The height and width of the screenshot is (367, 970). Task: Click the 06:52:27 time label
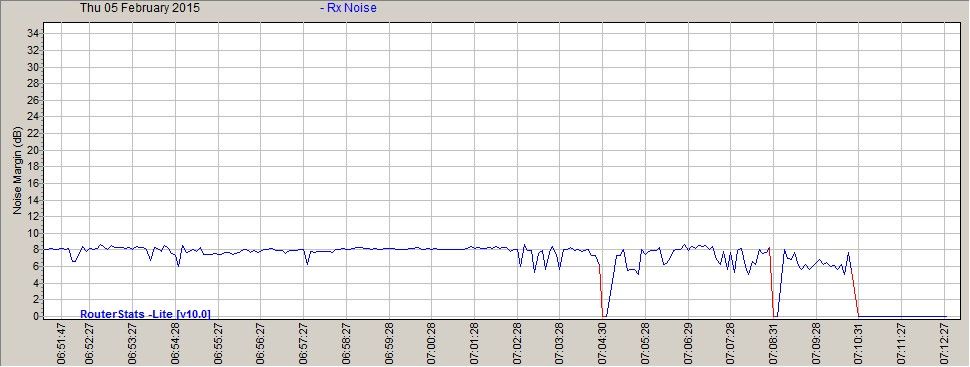point(89,342)
